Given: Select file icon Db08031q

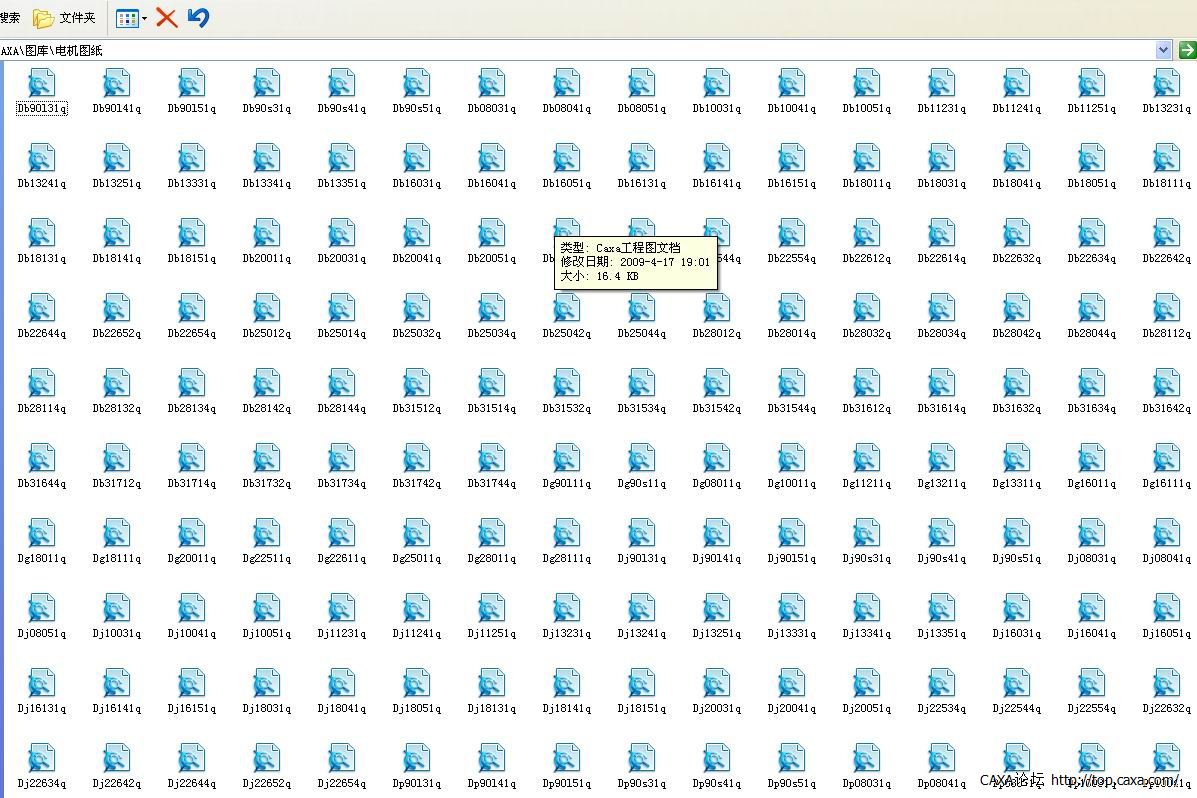Looking at the screenshot, I should [x=492, y=82].
